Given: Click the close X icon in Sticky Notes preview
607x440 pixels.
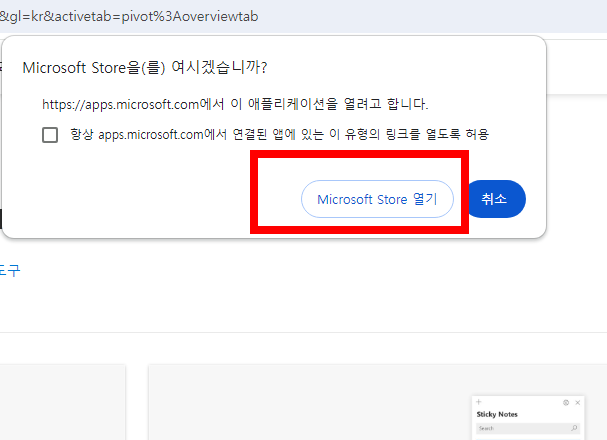Looking at the screenshot, I should (578, 402).
